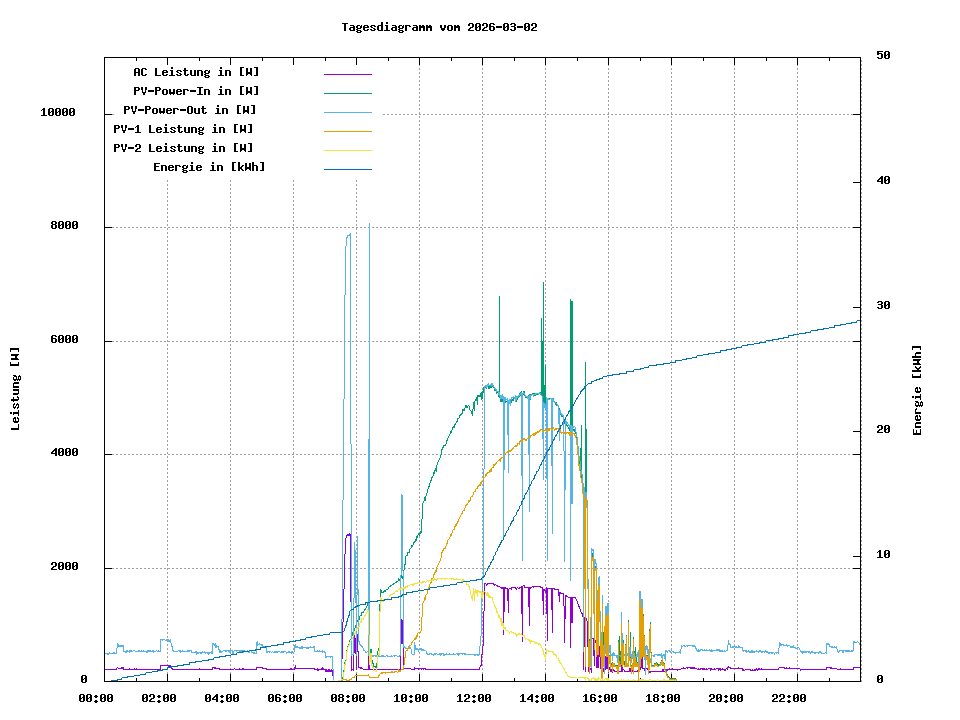Image resolution: width=960 pixels, height=720 pixels.
Task: Click the left axis label 'Leistung [W]'
Action: coord(16,388)
